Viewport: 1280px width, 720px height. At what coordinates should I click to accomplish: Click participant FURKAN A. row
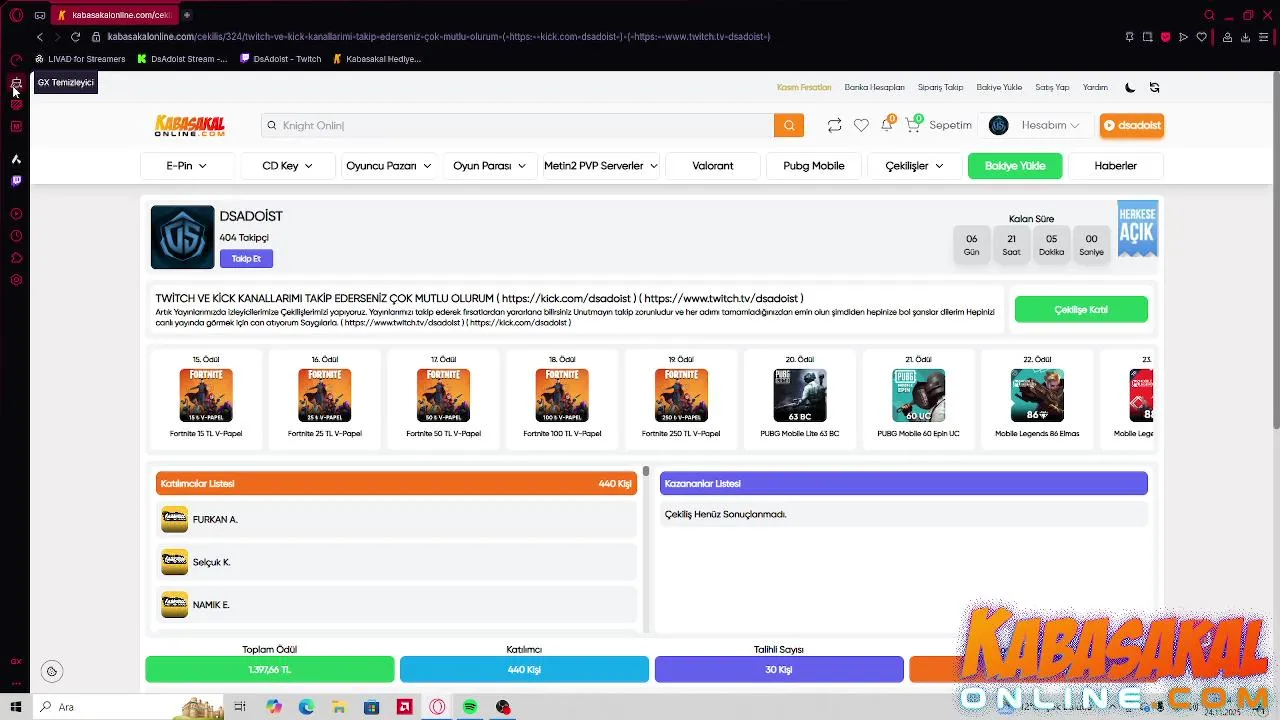coord(397,519)
